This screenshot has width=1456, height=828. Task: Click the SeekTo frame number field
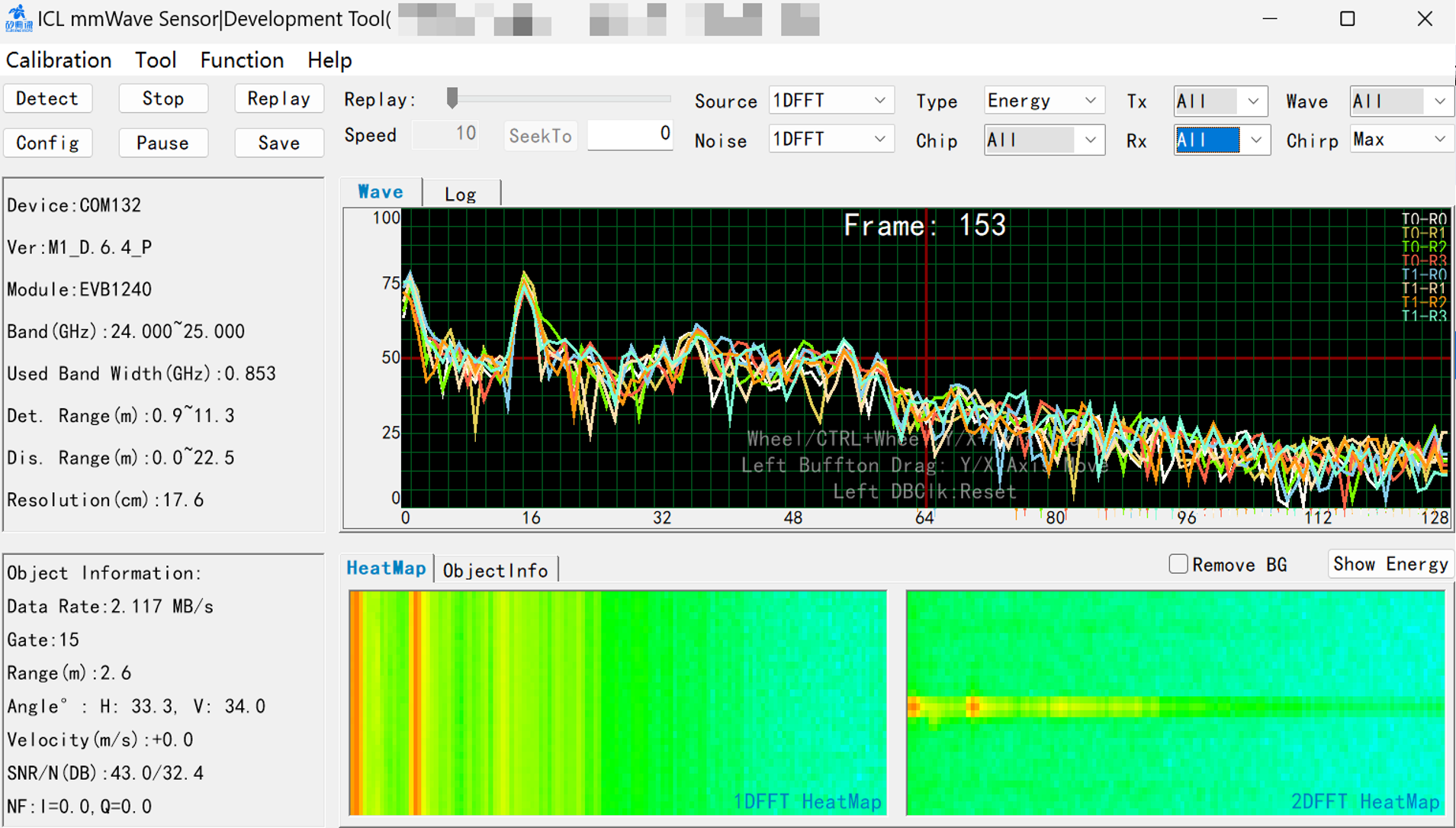click(x=630, y=135)
